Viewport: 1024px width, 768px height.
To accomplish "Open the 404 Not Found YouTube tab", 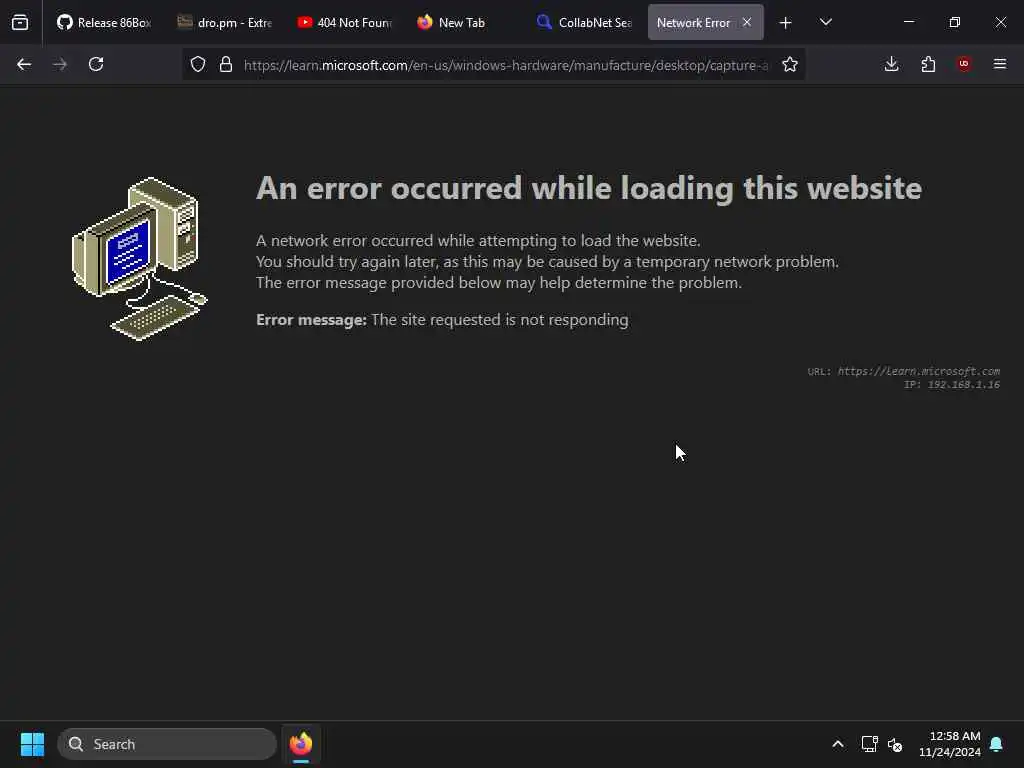I will click(x=345, y=22).
